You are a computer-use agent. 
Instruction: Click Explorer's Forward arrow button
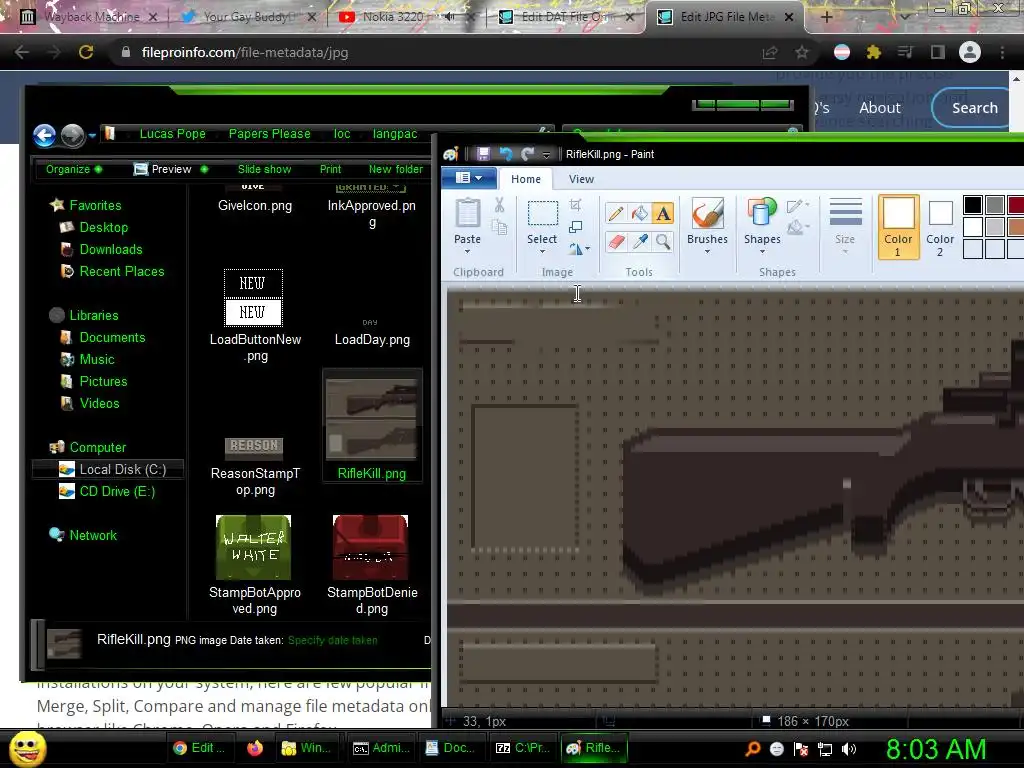[72, 136]
